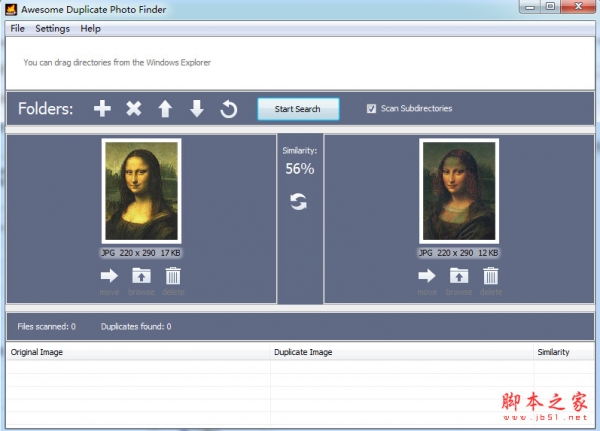Click the 'JPG 220 x 290 12 KB' label
Image resolution: width=600 pixels, height=431 pixels.
458,253
